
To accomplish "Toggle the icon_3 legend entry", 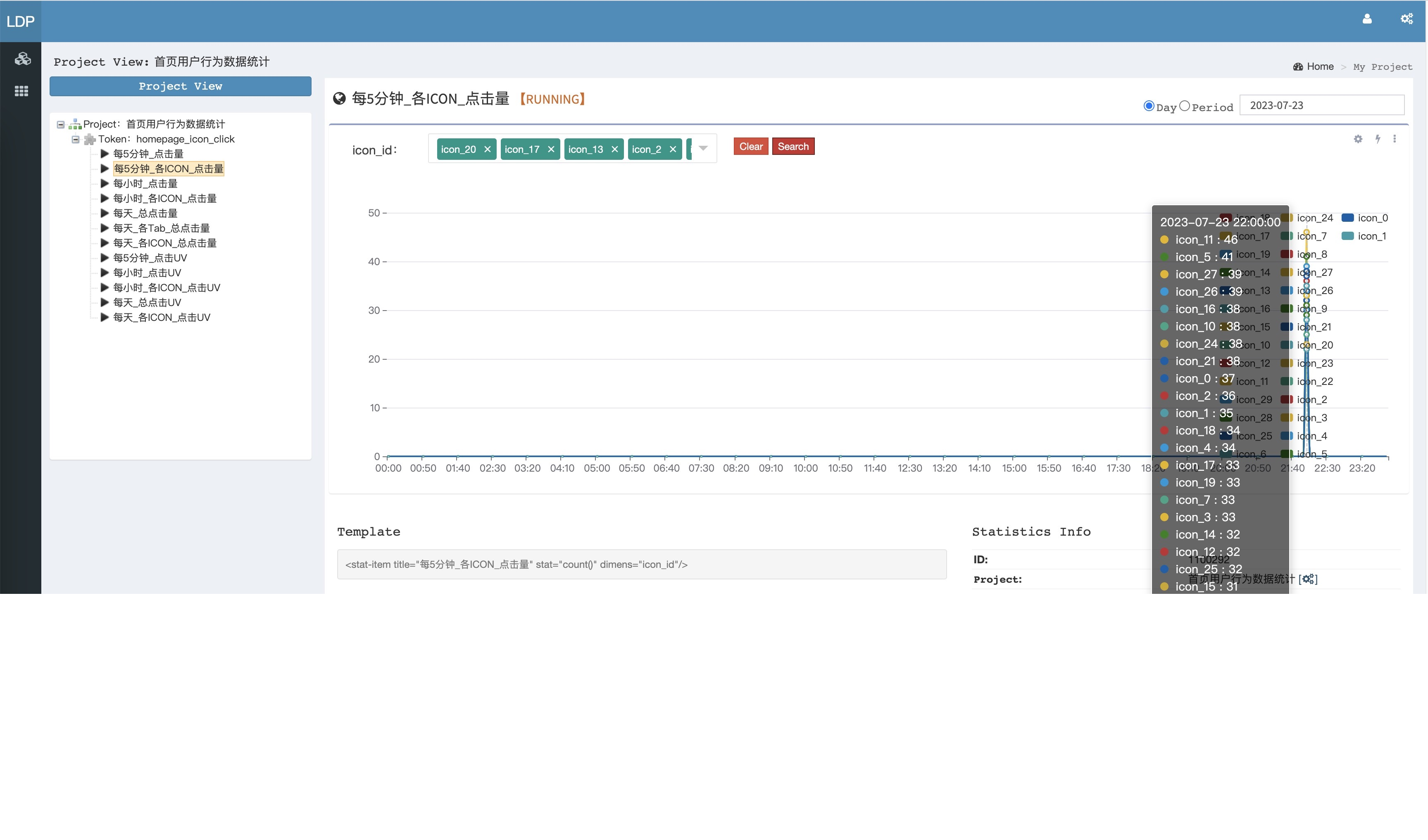I will click(1304, 418).
